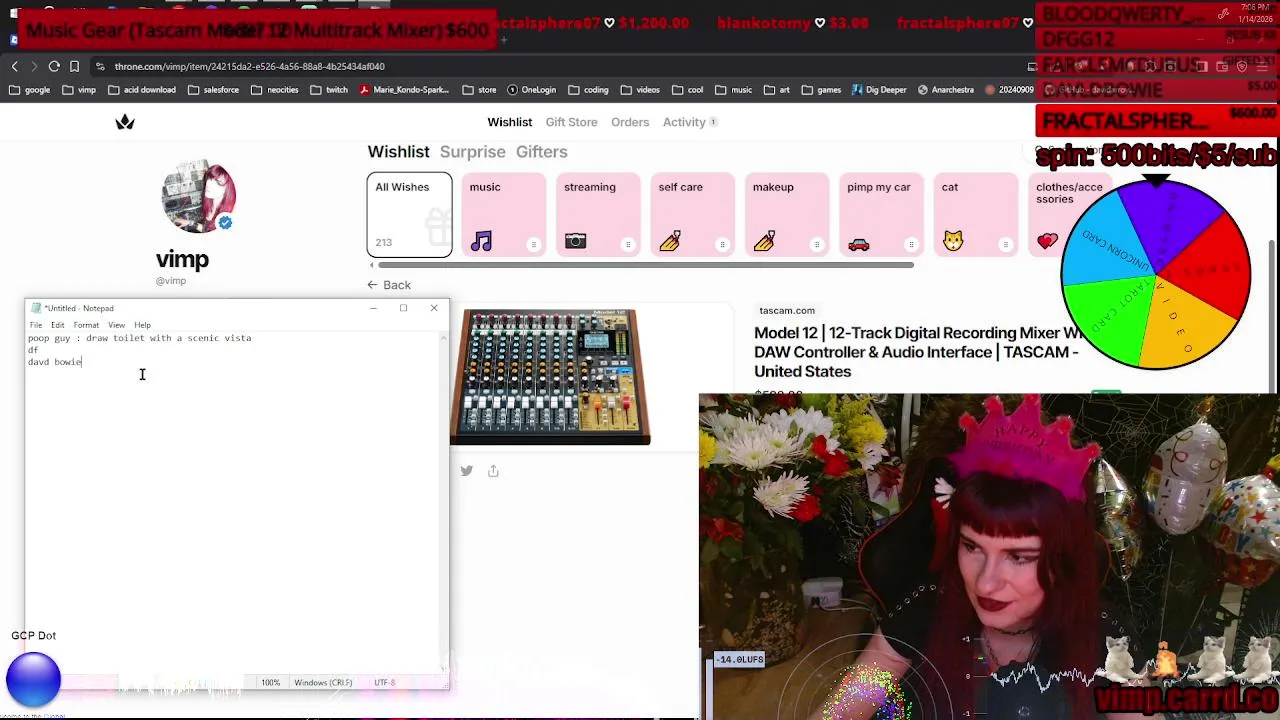Open the salesforce bookmarks folder
This screenshot has height=720, width=1280.
click(x=213, y=90)
